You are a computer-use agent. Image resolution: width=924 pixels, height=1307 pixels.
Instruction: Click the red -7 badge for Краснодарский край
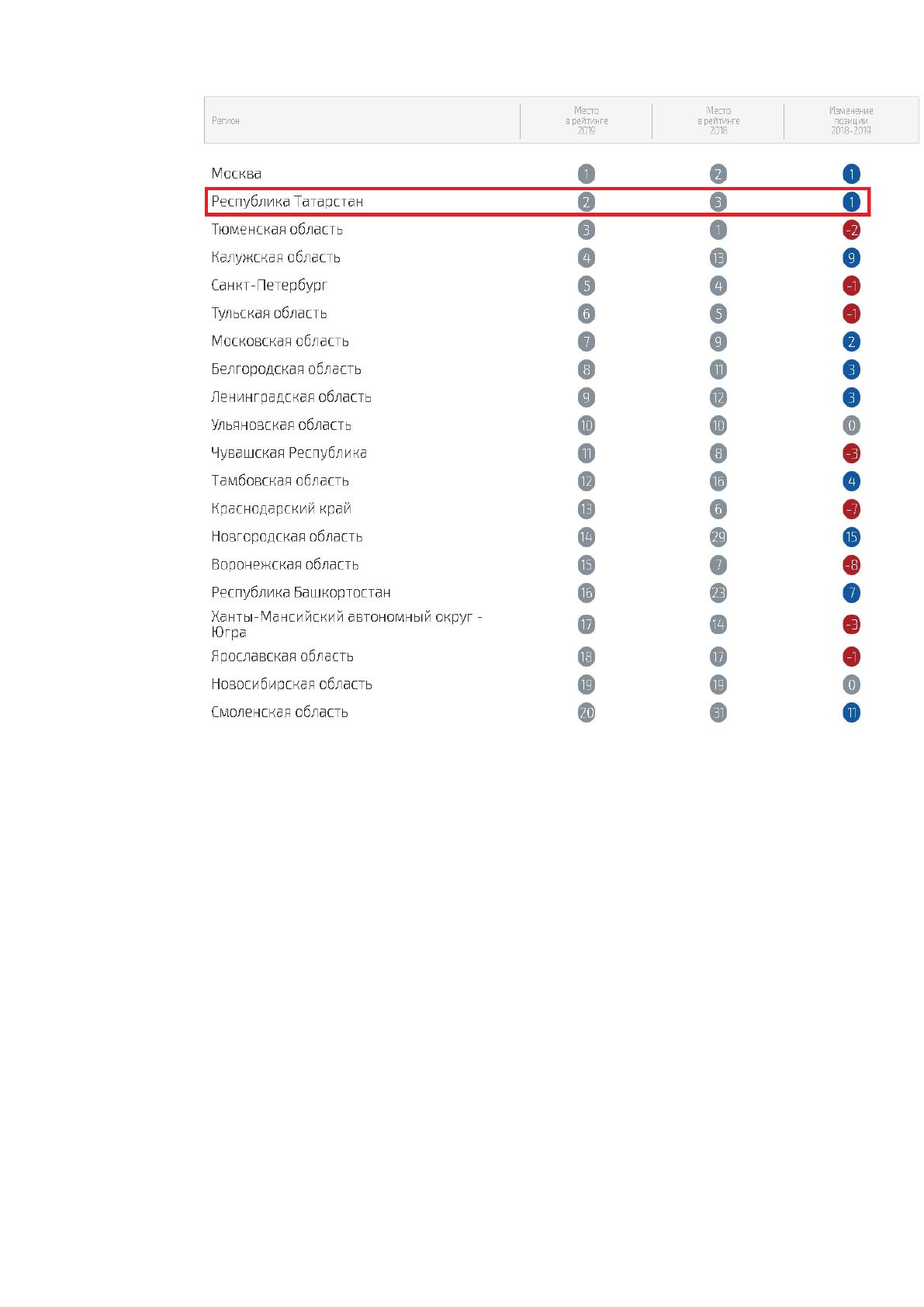pyautogui.click(x=851, y=509)
